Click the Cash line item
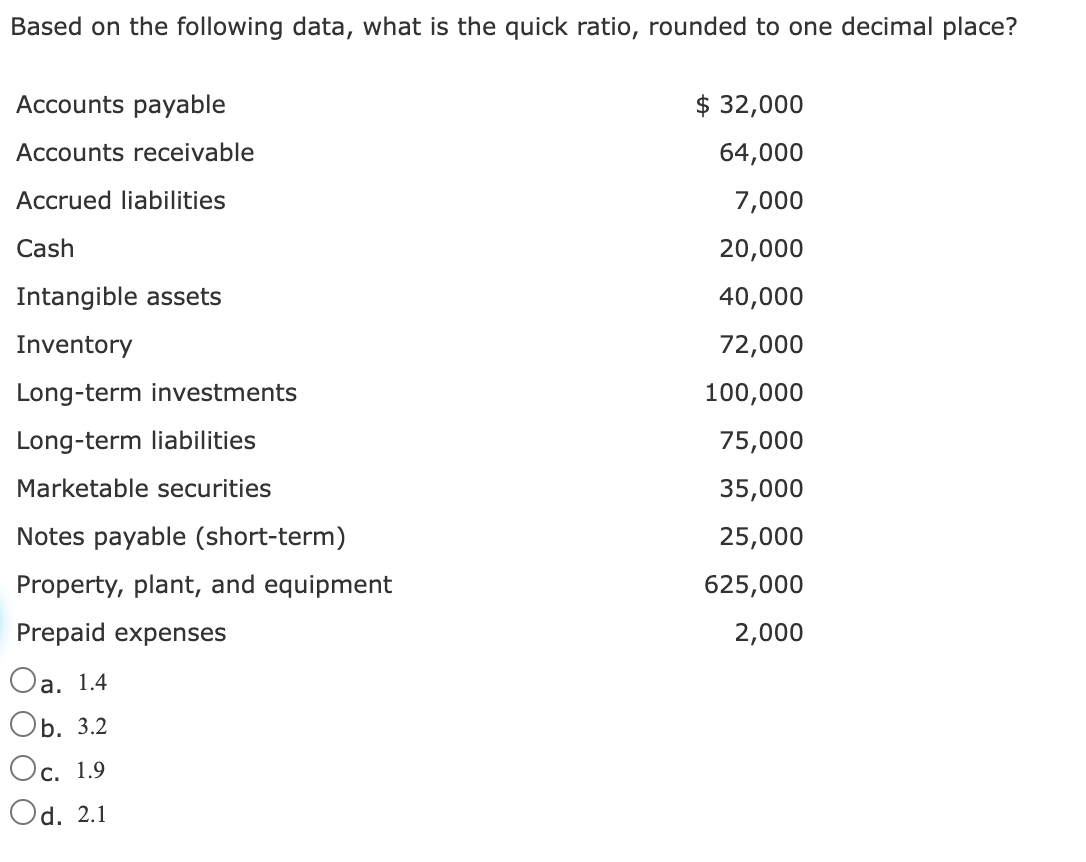Viewport: 1086px width, 862px height. [x=45, y=249]
